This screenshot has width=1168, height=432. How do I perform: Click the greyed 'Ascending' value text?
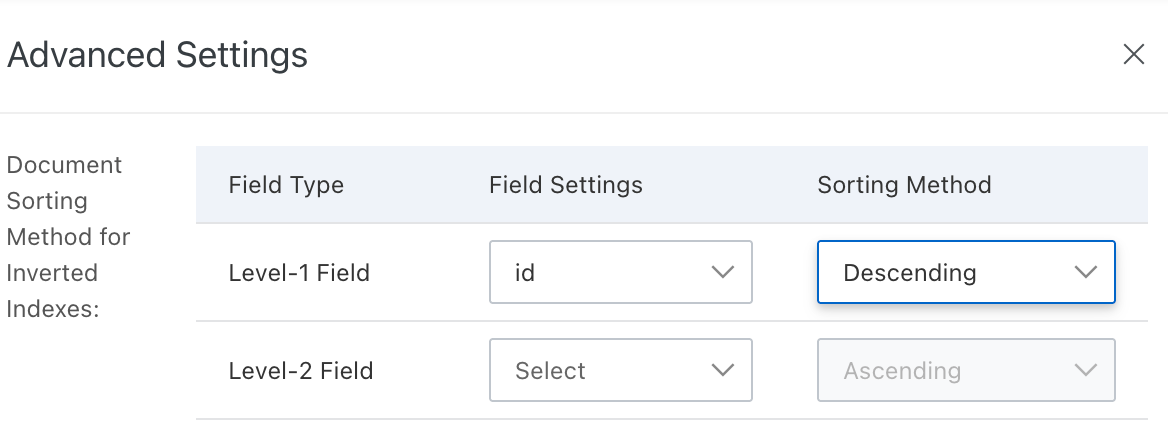(x=902, y=371)
